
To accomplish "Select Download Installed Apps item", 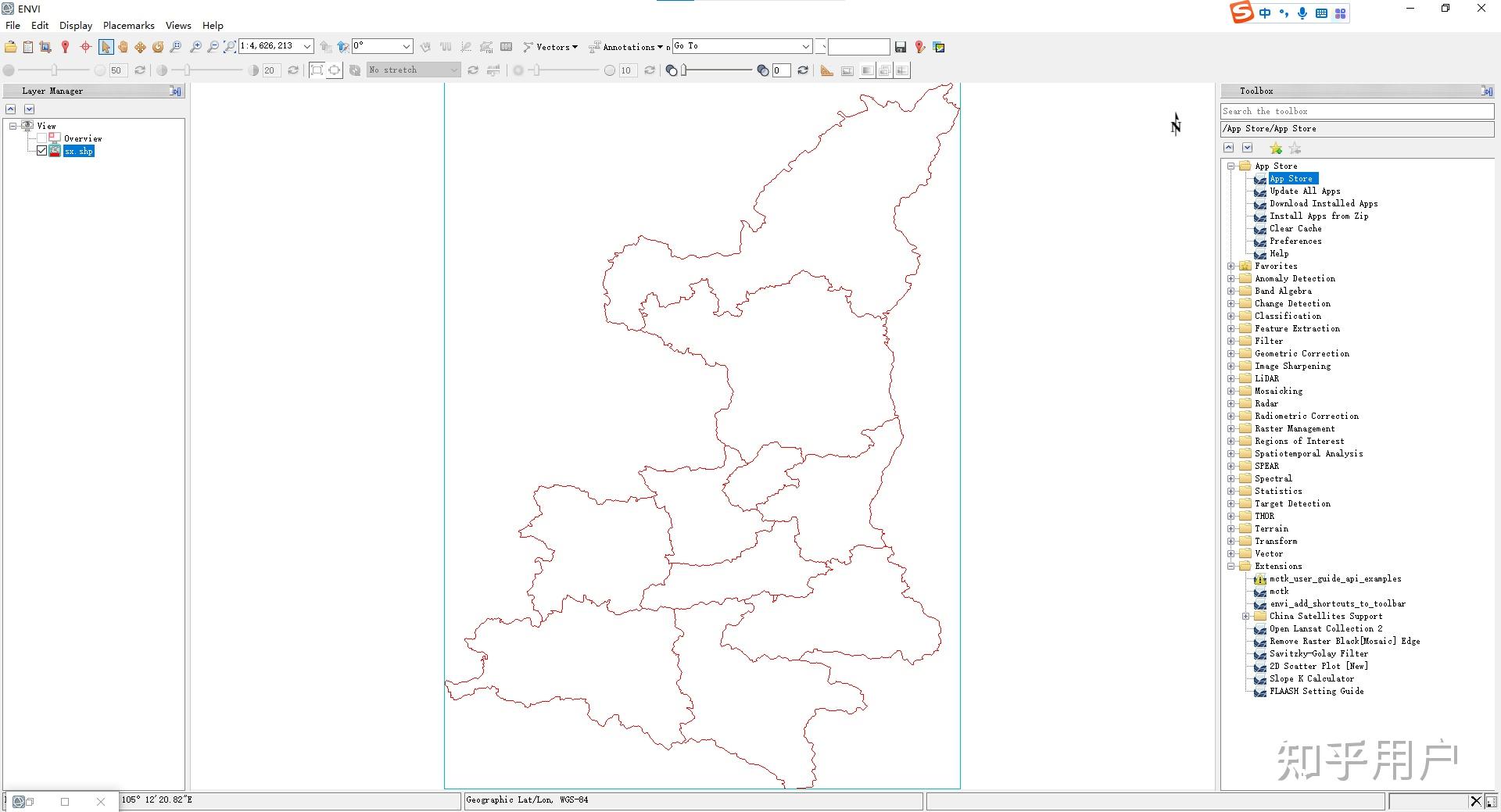I will point(1324,204).
